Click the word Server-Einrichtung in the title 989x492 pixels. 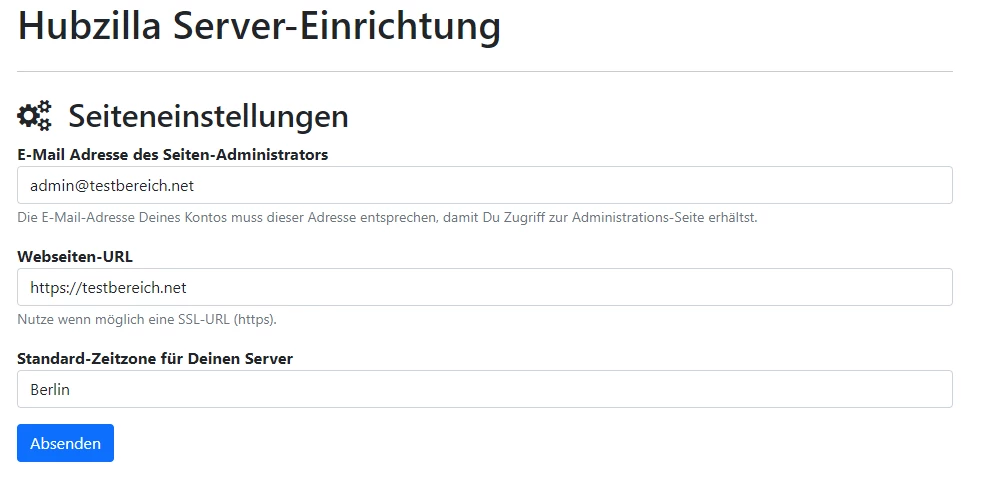click(x=337, y=25)
